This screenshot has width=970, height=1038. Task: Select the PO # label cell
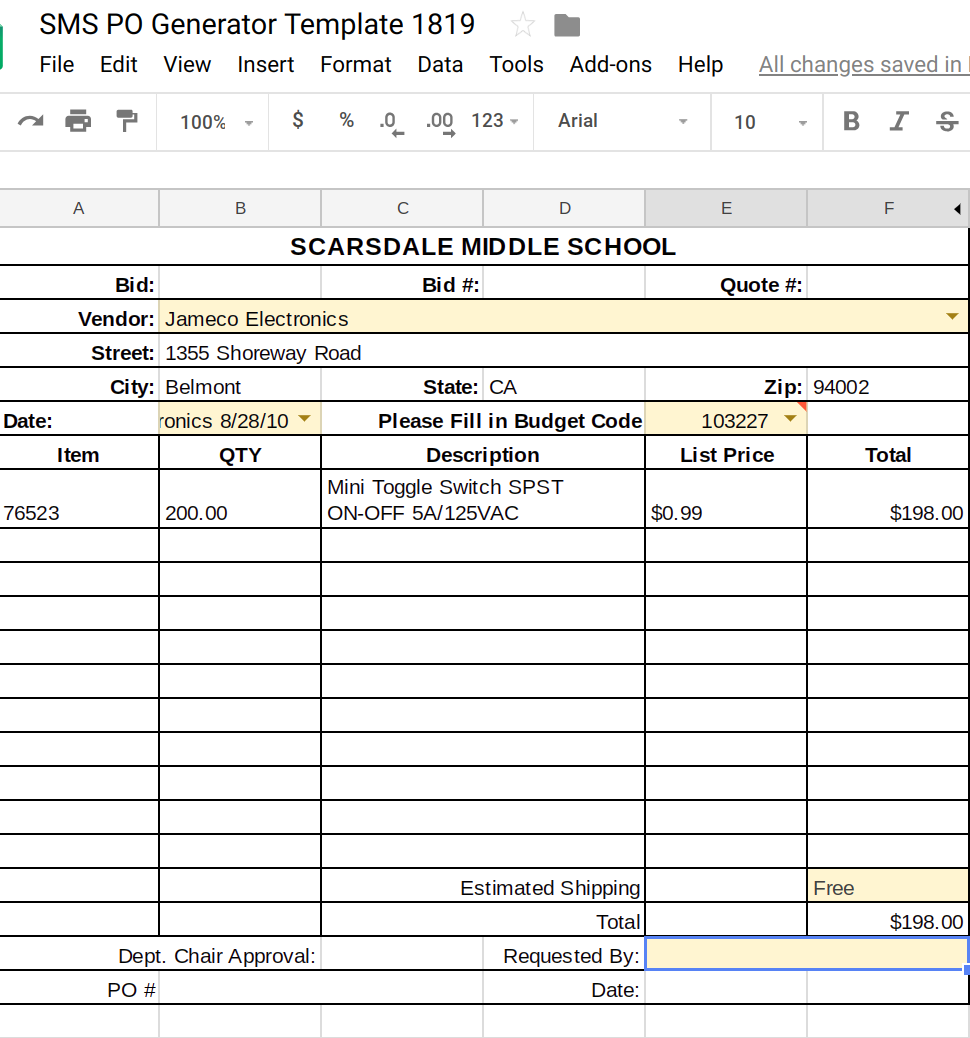tap(79, 988)
